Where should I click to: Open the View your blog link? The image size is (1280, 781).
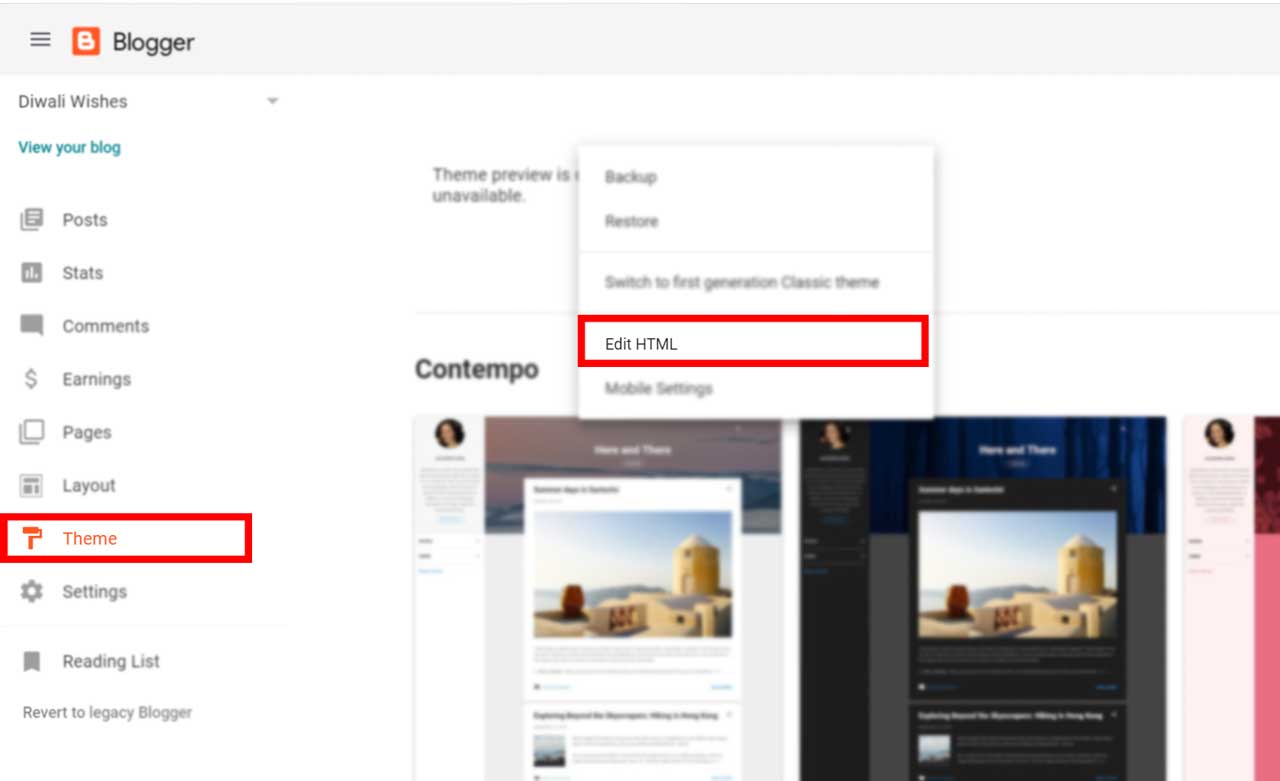tap(69, 147)
